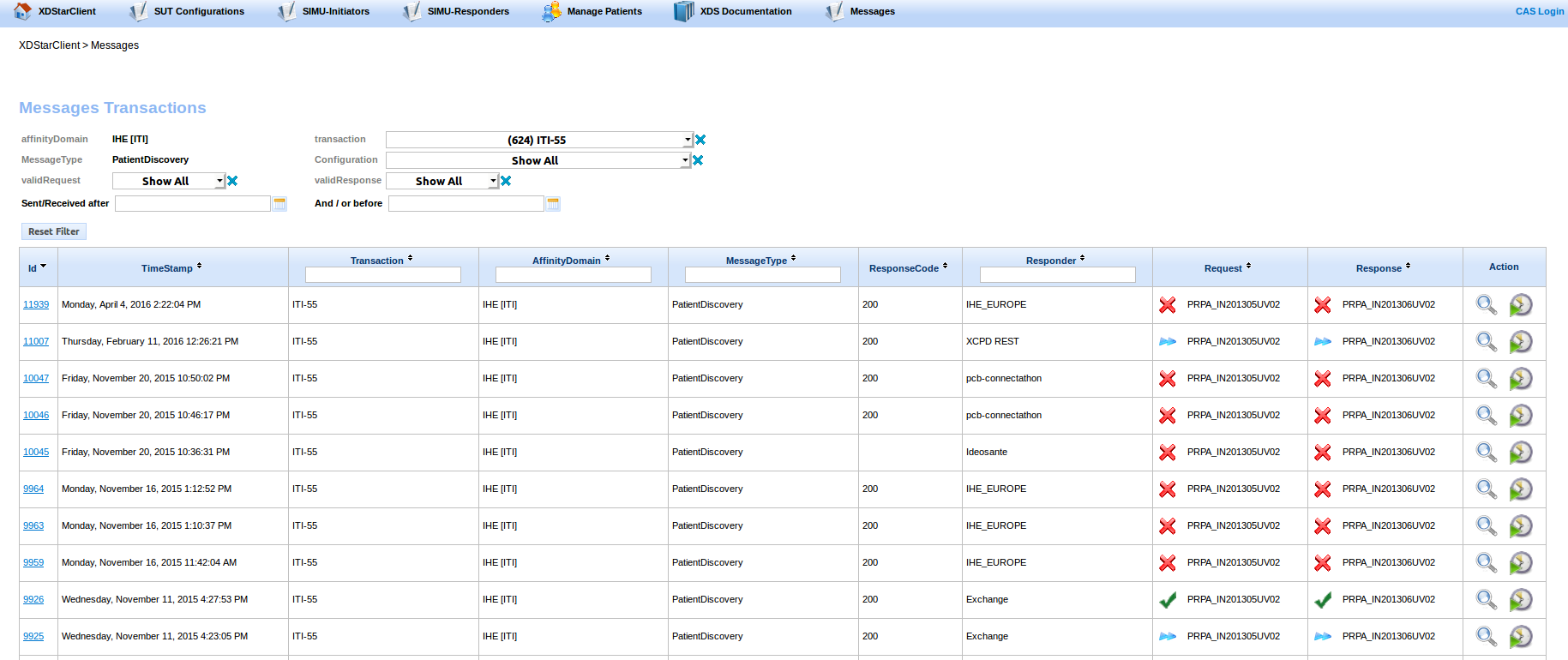The image size is (1568, 660).
Task: Open the validResponse Show All dropdown
Action: (442, 181)
